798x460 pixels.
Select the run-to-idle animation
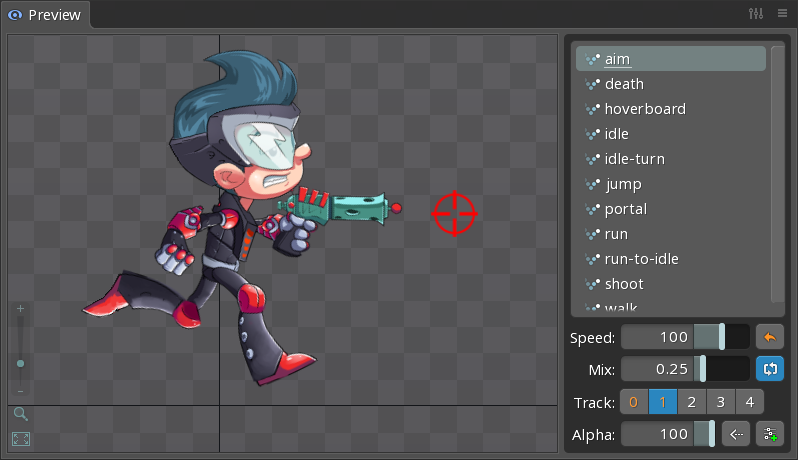point(641,259)
